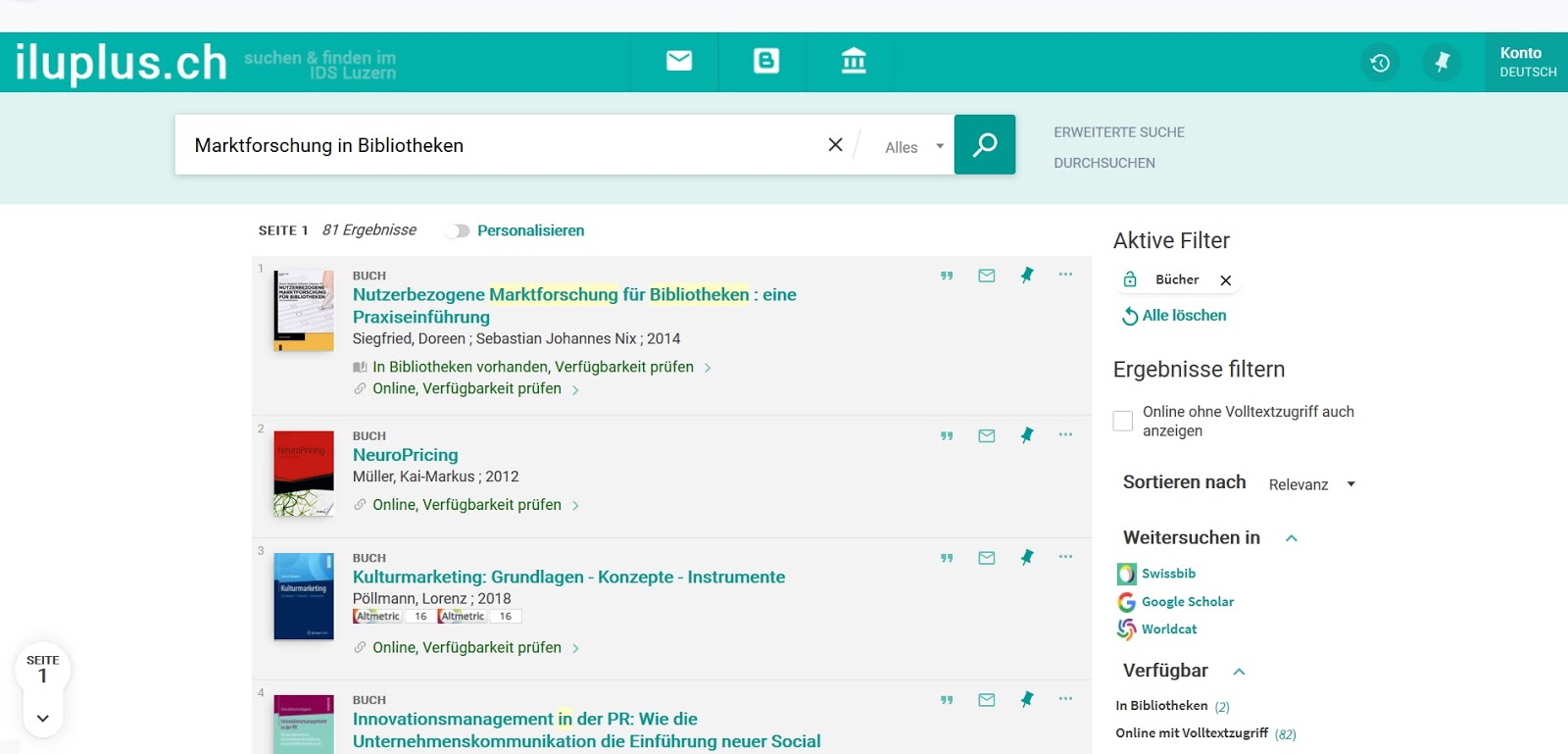Expand library availability for Nutzerbezogene Marktforschung
The image size is (1568, 754).
[x=542, y=367]
